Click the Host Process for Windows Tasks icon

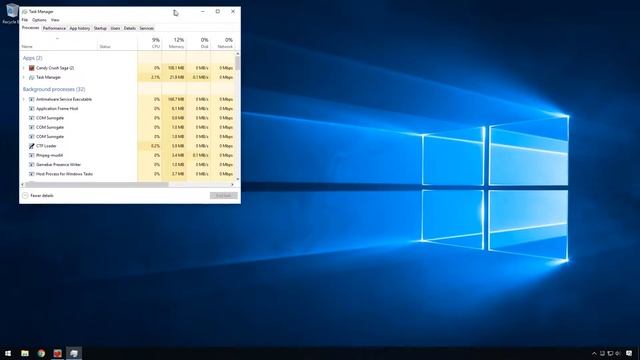(31, 174)
